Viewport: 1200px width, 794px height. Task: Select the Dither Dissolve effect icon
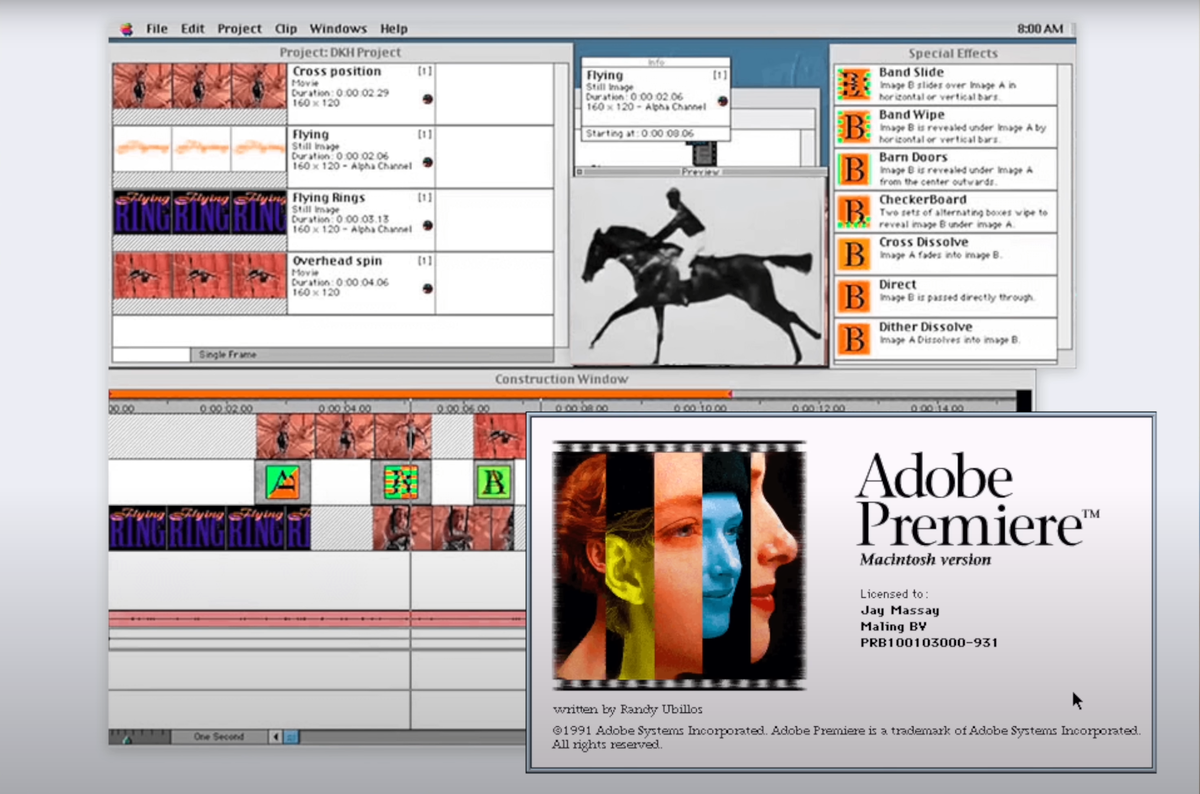[x=853, y=338]
